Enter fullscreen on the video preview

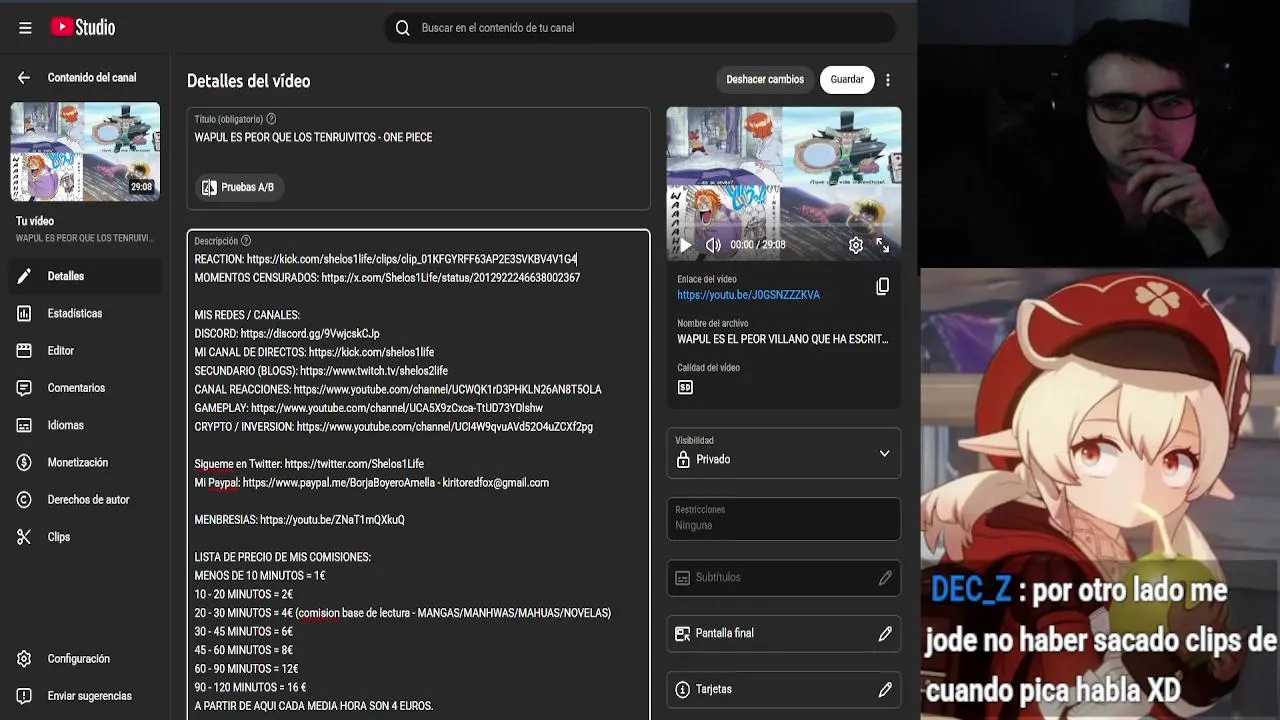pyautogui.click(x=883, y=245)
